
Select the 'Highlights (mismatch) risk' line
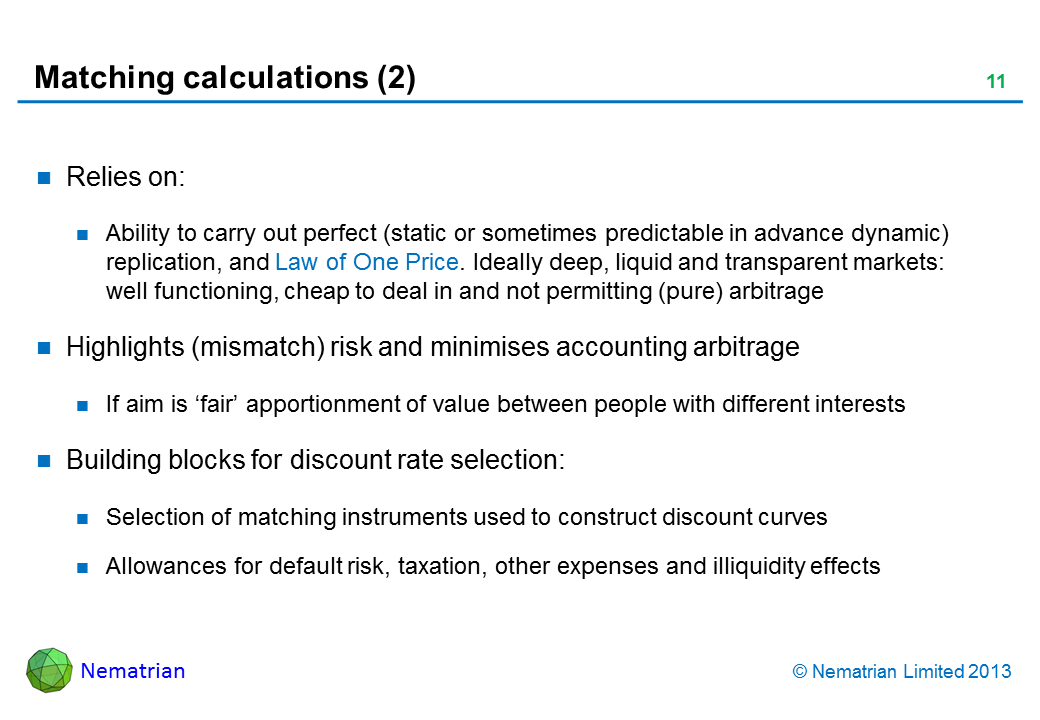(x=432, y=347)
